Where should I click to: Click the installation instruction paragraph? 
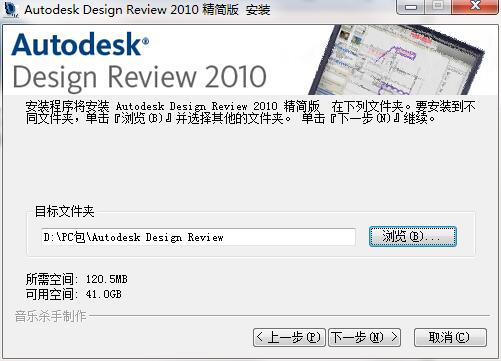click(x=251, y=112)
